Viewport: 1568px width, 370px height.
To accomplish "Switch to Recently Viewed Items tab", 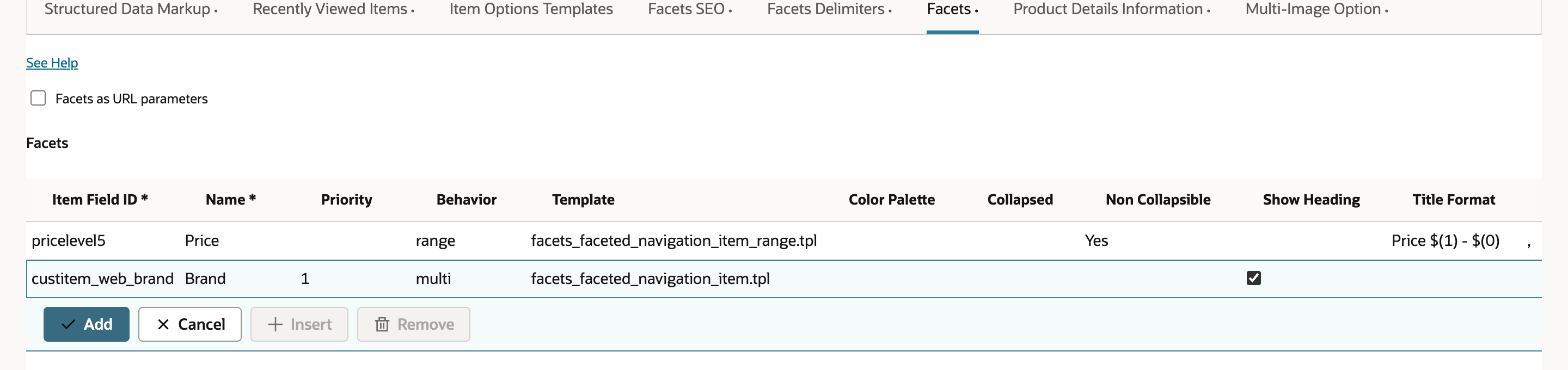I will [x=334, y=9].
